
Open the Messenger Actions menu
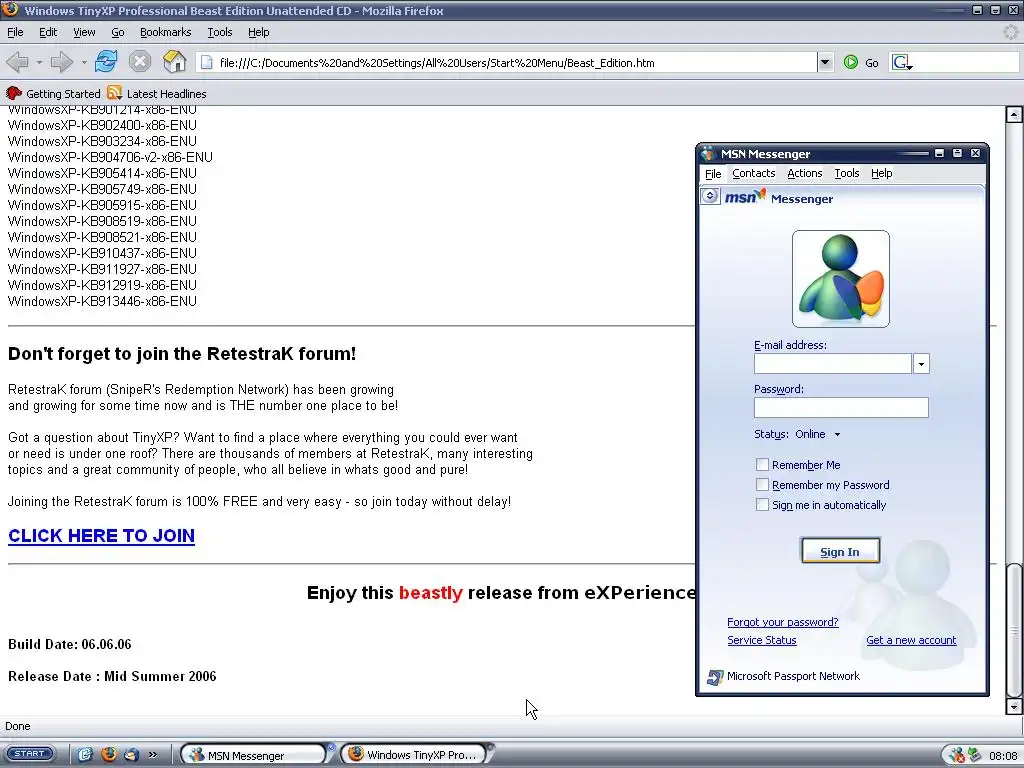[805, 173]
